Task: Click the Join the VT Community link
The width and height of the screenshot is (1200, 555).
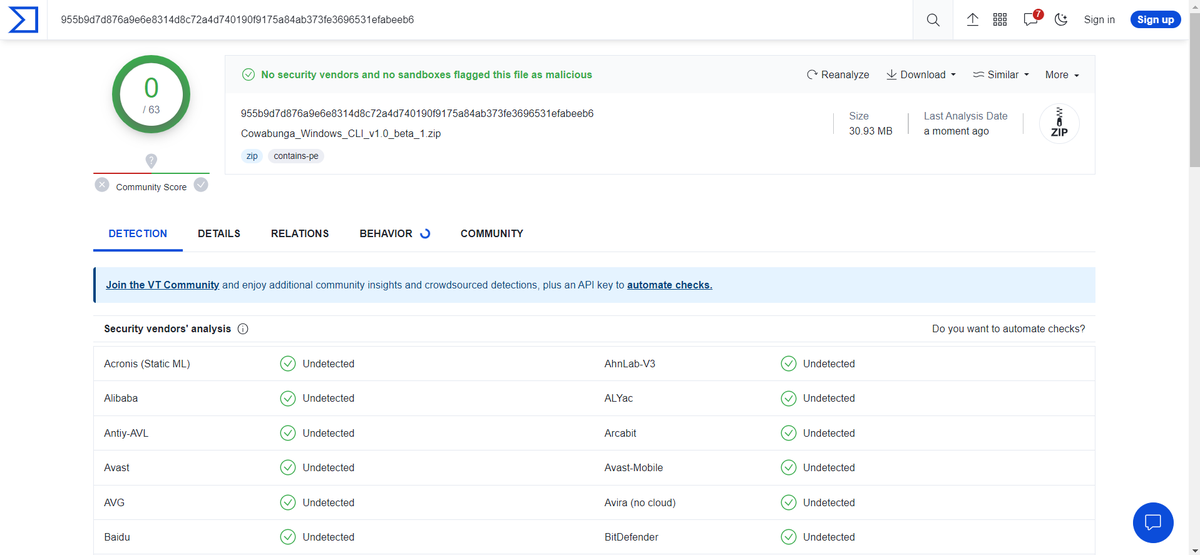Action: click(x=162, y=285)
